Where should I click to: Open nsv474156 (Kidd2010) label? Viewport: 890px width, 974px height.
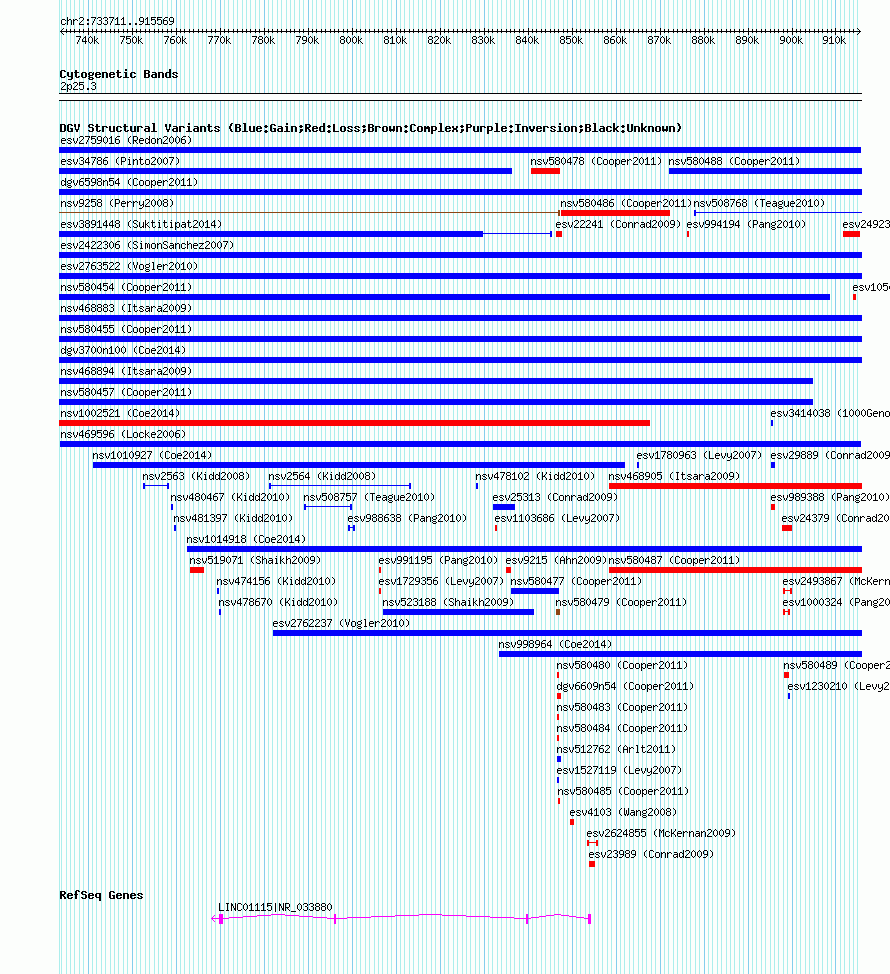(x=276, y=581)
